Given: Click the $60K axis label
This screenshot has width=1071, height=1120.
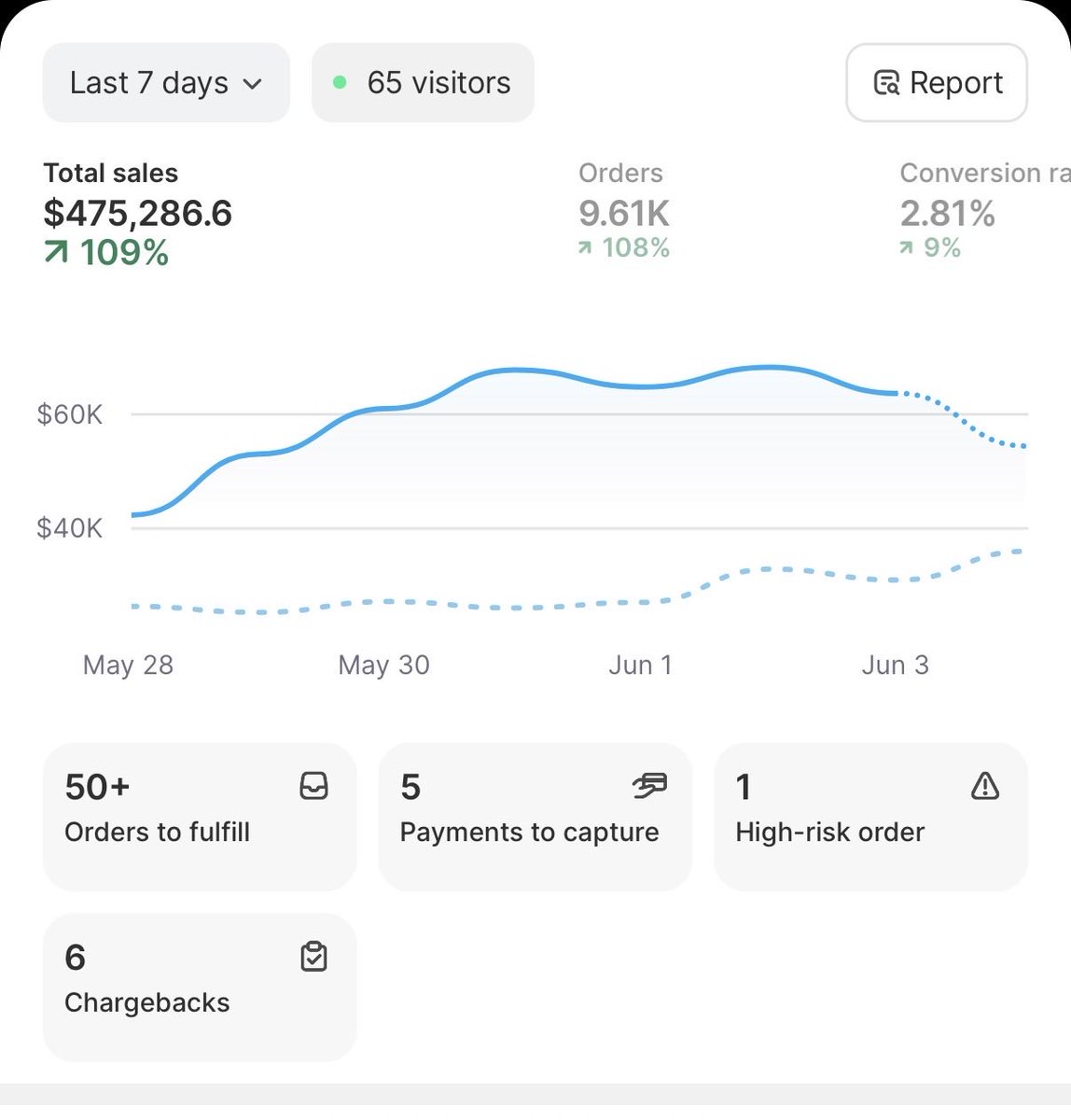Looking at the screenshot, I should pyautogui.click(x=69, y=414).
